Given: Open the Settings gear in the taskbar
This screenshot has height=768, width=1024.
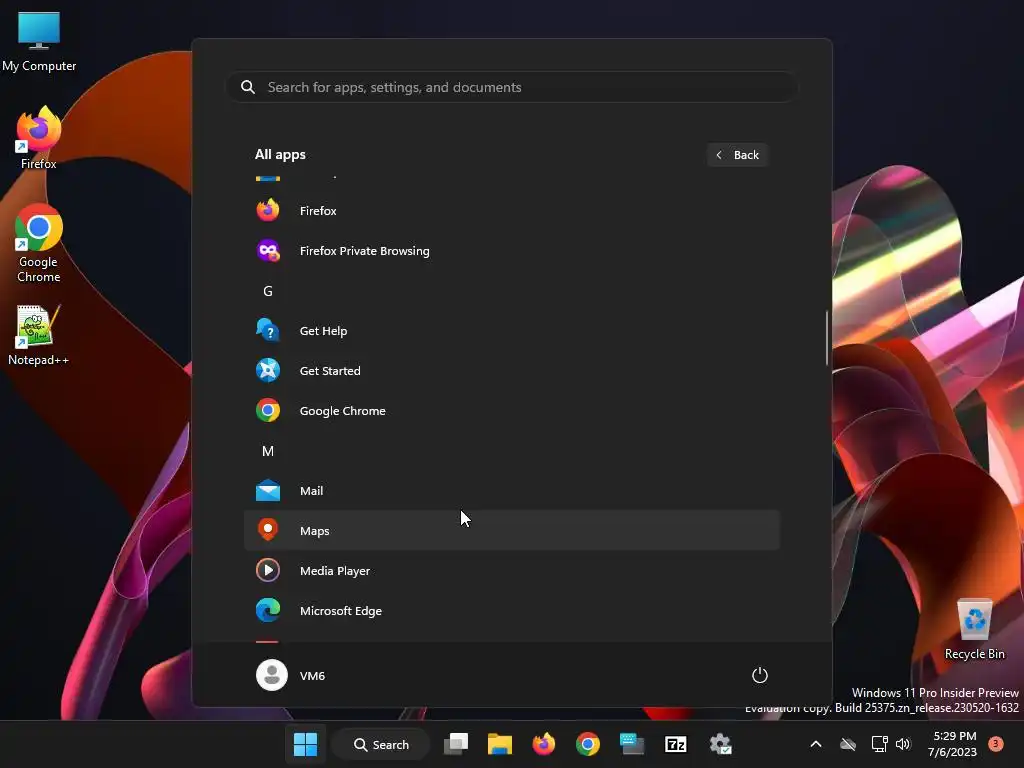Looking at the screenshot, I should [x=720, y=744].
